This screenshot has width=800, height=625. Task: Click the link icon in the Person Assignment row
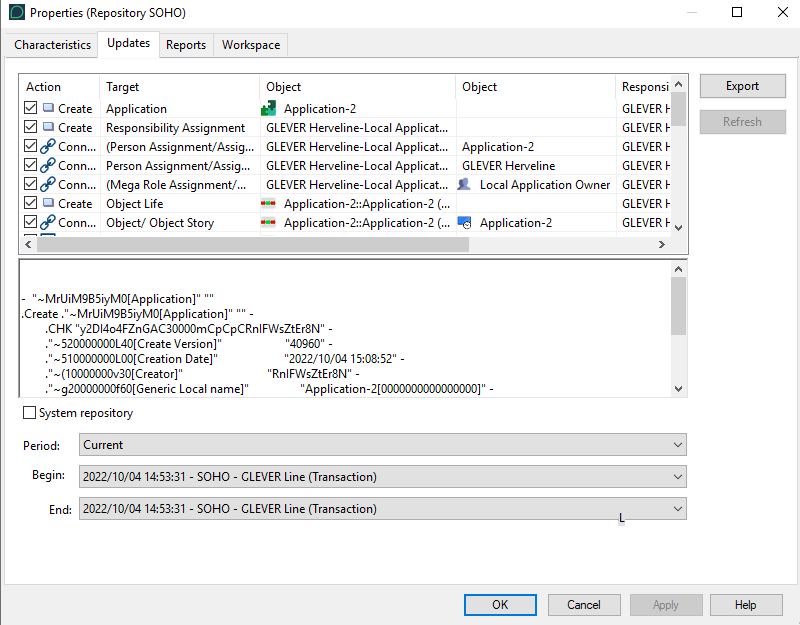click(x=47, y=166)
